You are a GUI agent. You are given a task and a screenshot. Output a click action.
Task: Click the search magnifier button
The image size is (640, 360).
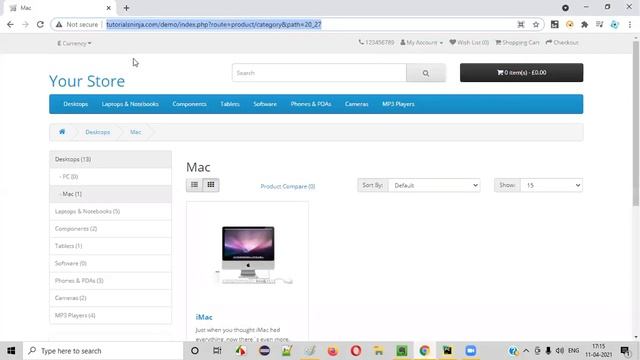pos(426,73)
